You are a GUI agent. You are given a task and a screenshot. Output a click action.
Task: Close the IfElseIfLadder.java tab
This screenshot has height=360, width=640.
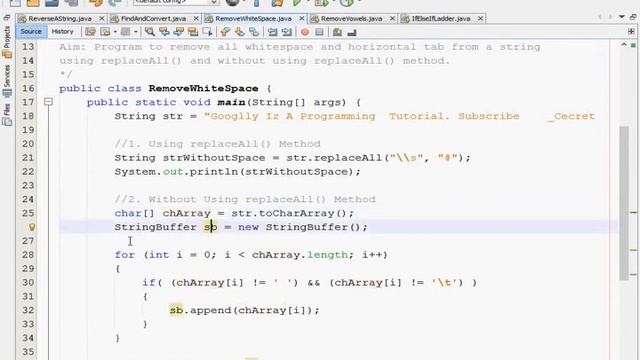[480, 19]
